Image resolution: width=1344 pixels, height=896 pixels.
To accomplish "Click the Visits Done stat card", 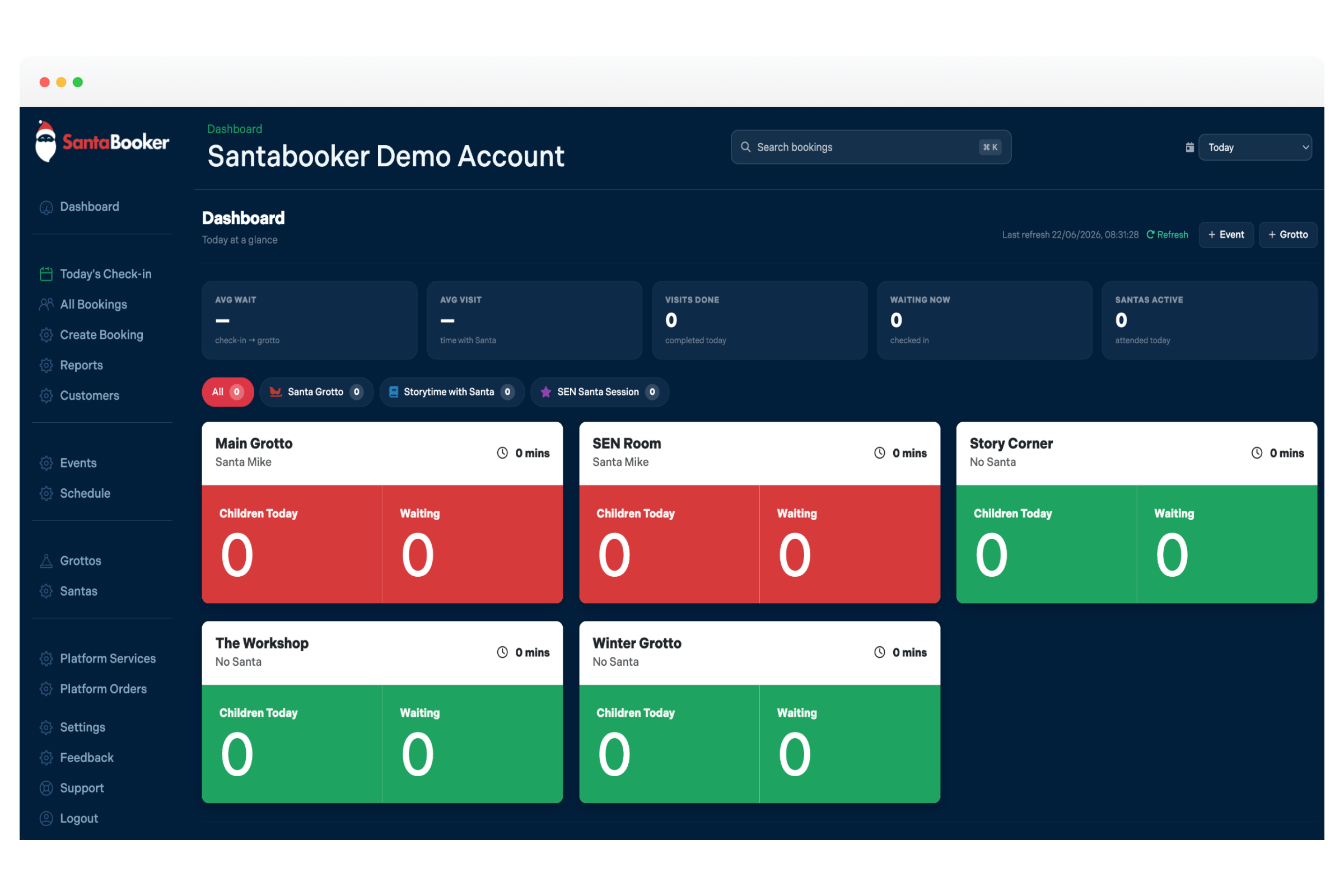I will pos(759,320).
